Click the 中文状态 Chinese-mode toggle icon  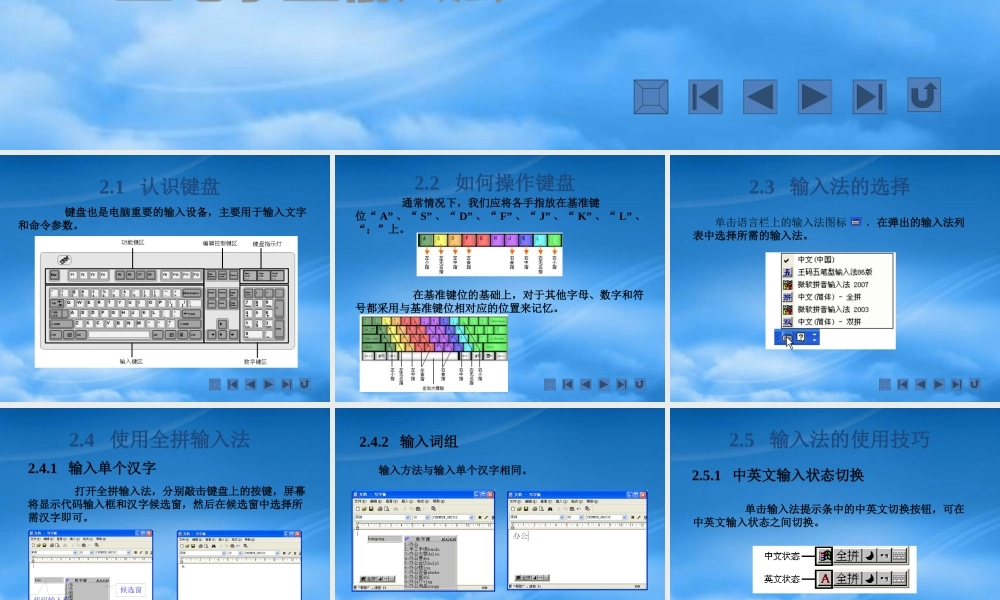[825, 556]
